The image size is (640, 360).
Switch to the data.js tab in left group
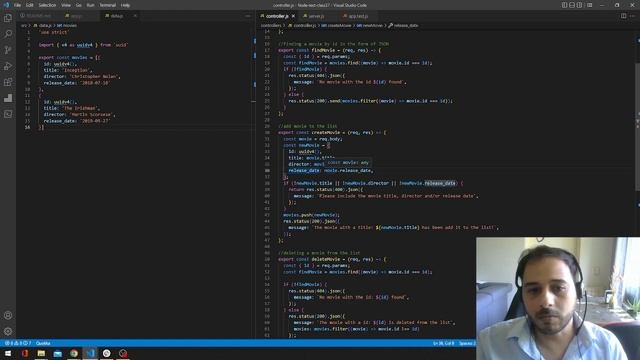tap(117, 16)
